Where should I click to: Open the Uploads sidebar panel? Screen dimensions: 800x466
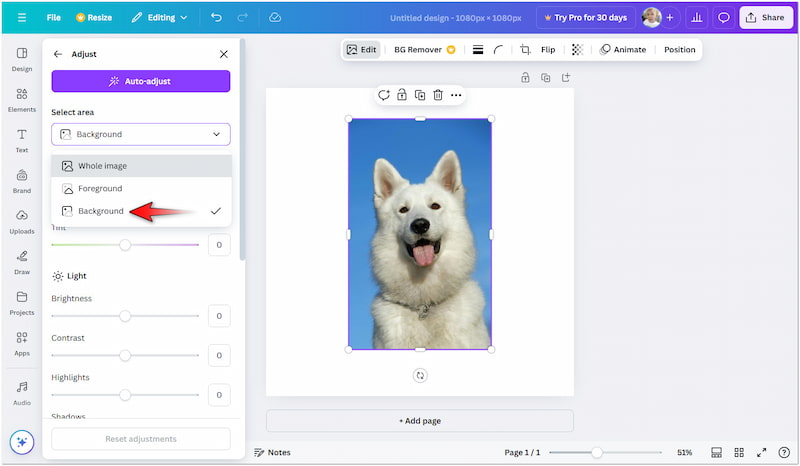[x=21, y=221]
